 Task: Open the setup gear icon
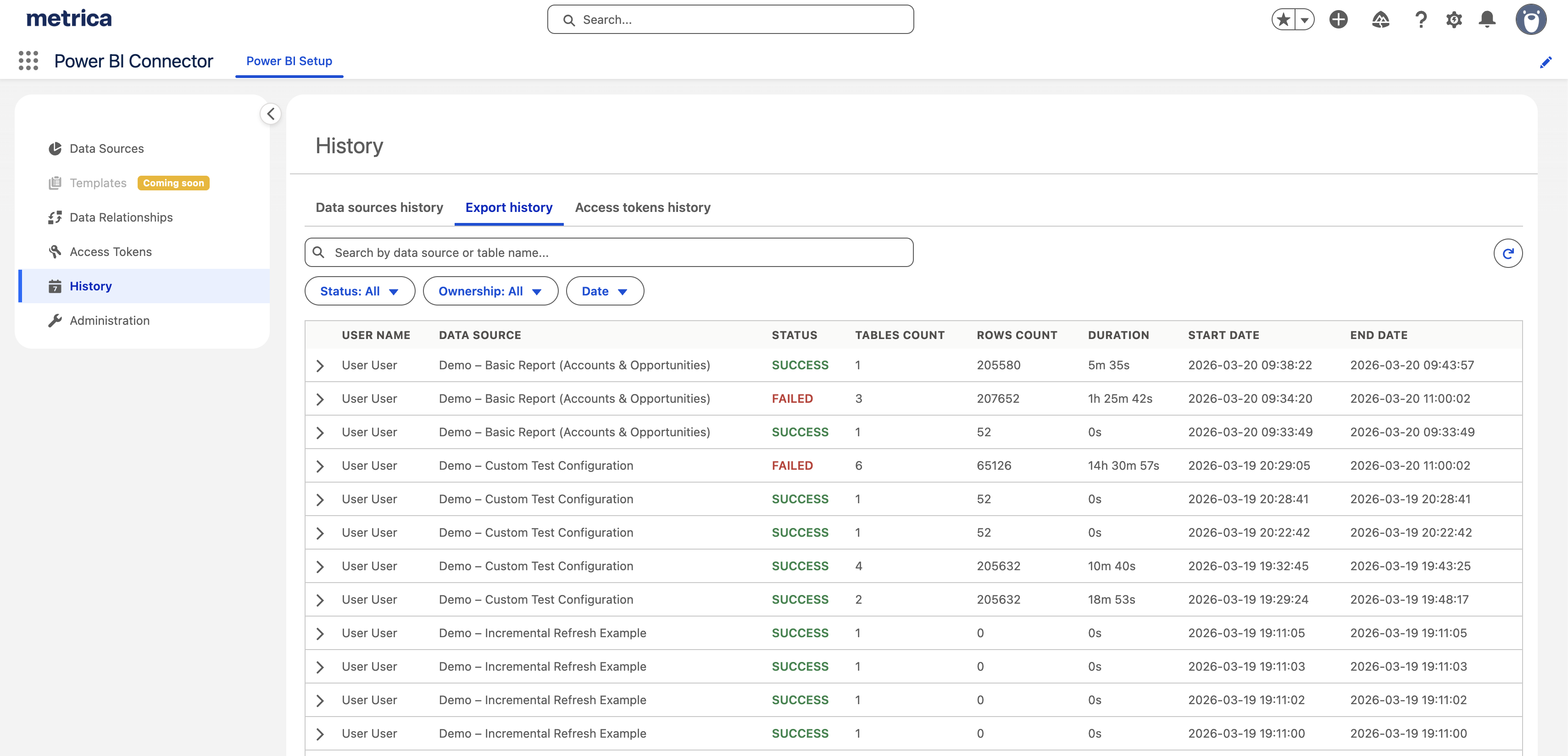click(1454, 19)
